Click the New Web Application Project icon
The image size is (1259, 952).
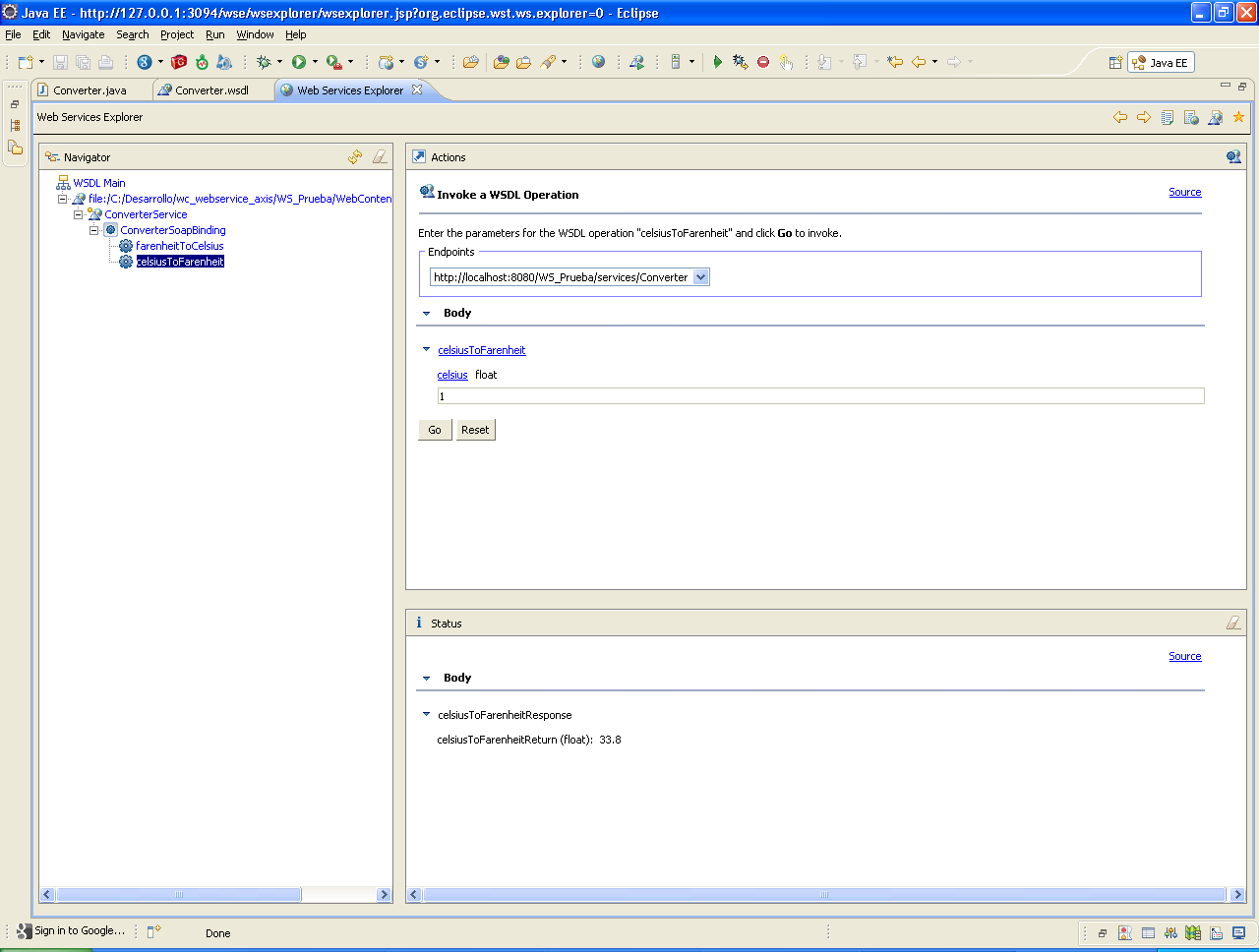387,62
